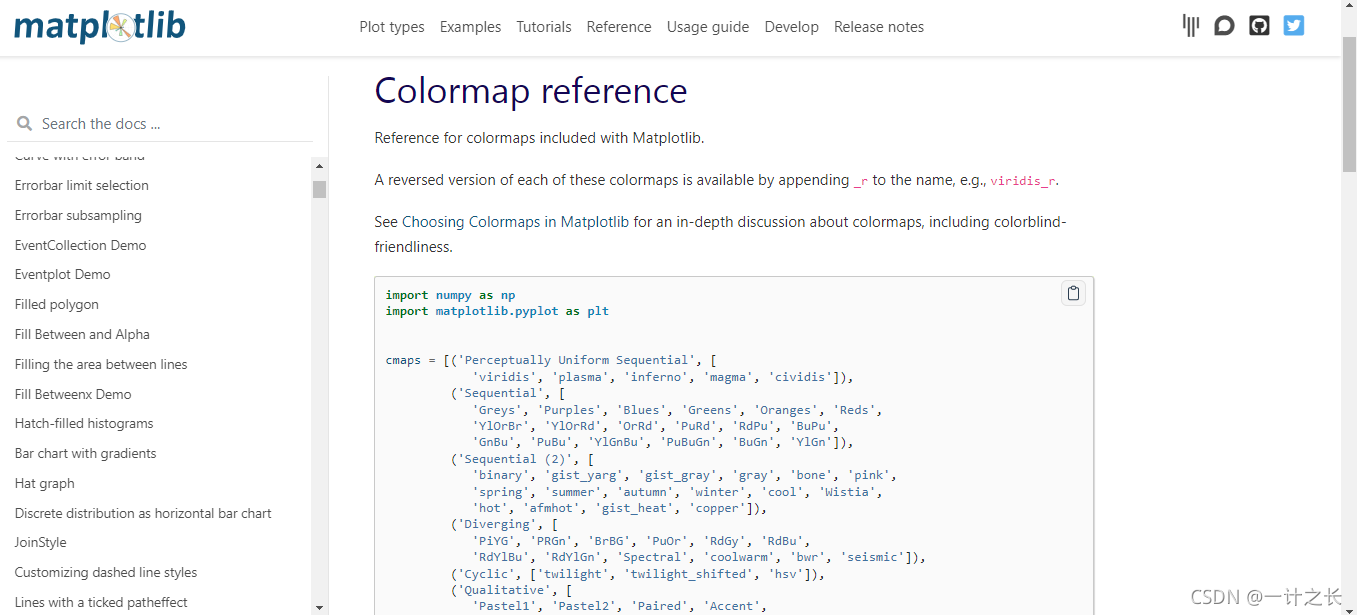1357x615 pixels.
Task: Open the Release notes page
Action: [x=879, y=27]
